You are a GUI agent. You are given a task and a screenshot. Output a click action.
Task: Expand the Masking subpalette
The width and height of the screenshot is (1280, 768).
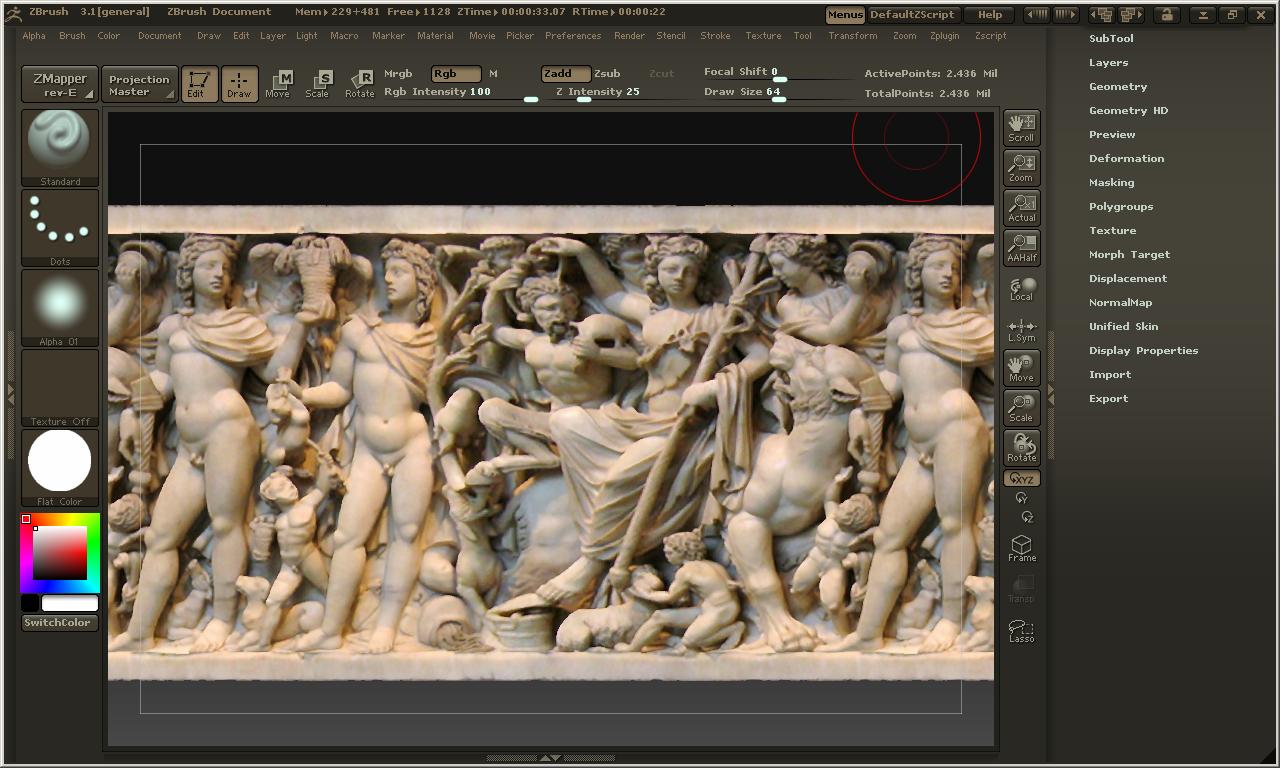(1112, 182)
